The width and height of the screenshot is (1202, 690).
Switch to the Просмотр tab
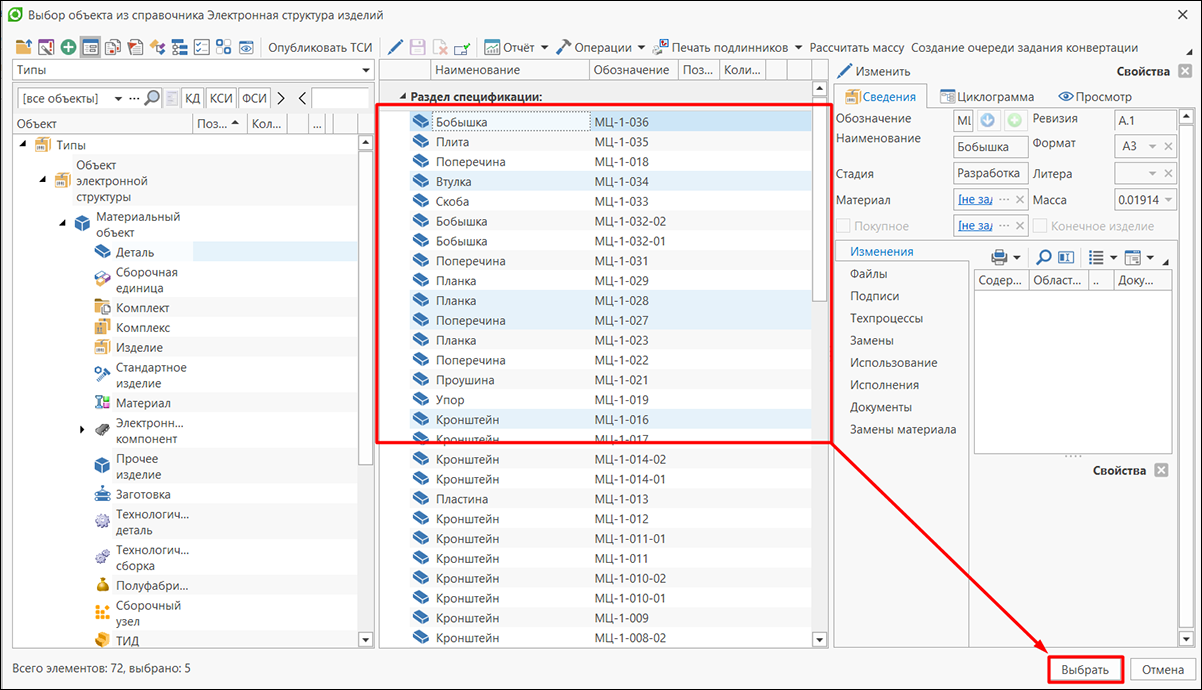point(1094,97)
